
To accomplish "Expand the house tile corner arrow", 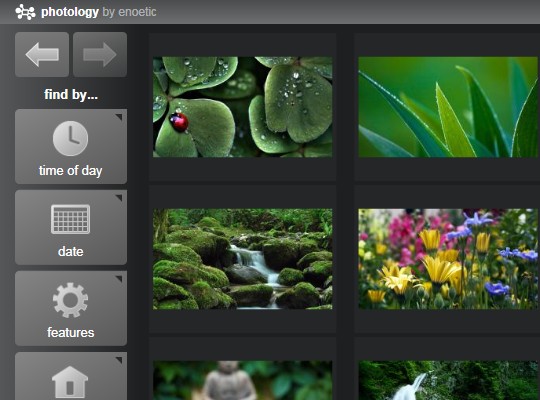I will coord(119,360).
